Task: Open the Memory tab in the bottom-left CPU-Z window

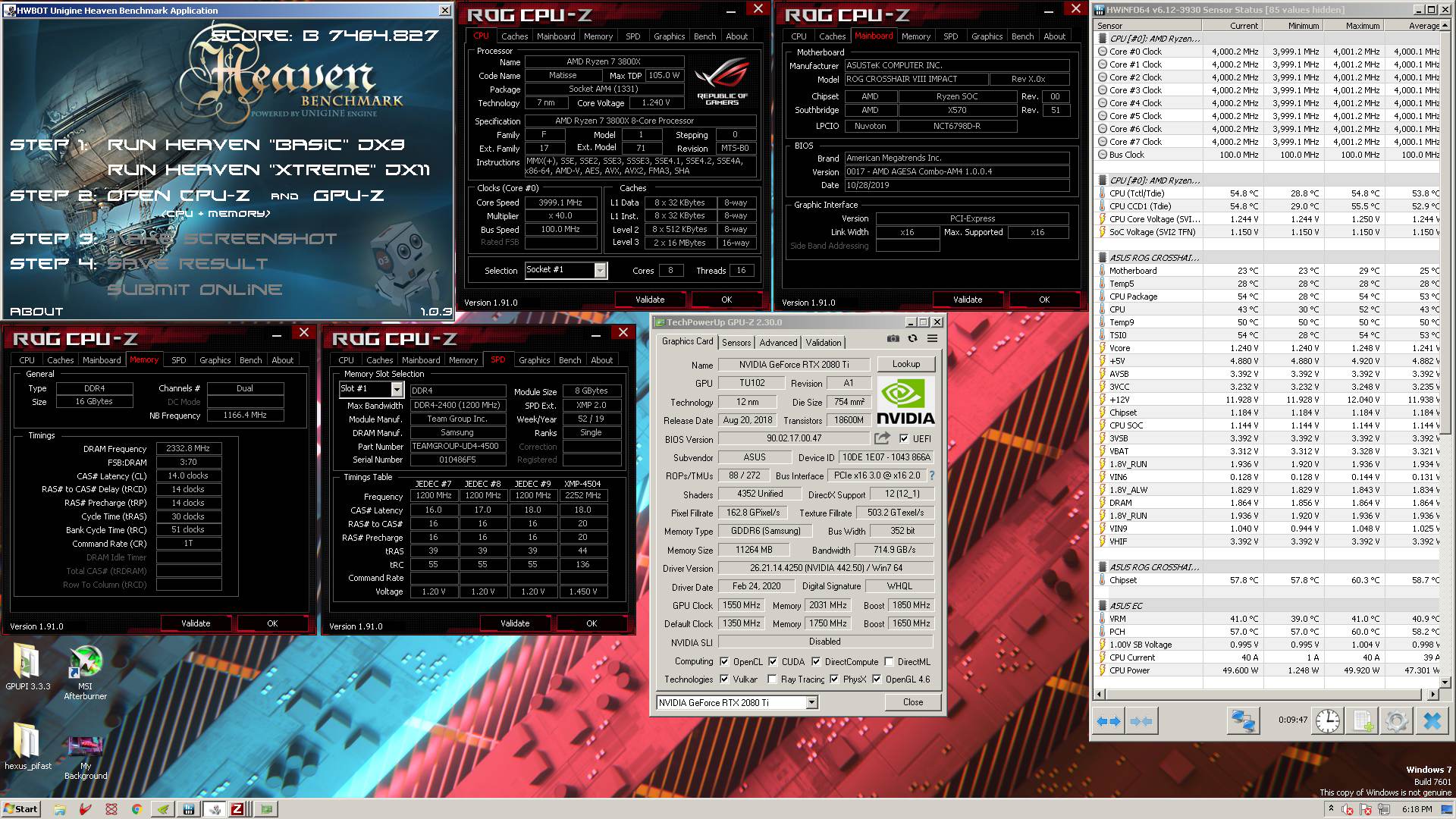Action: (144, 359)
